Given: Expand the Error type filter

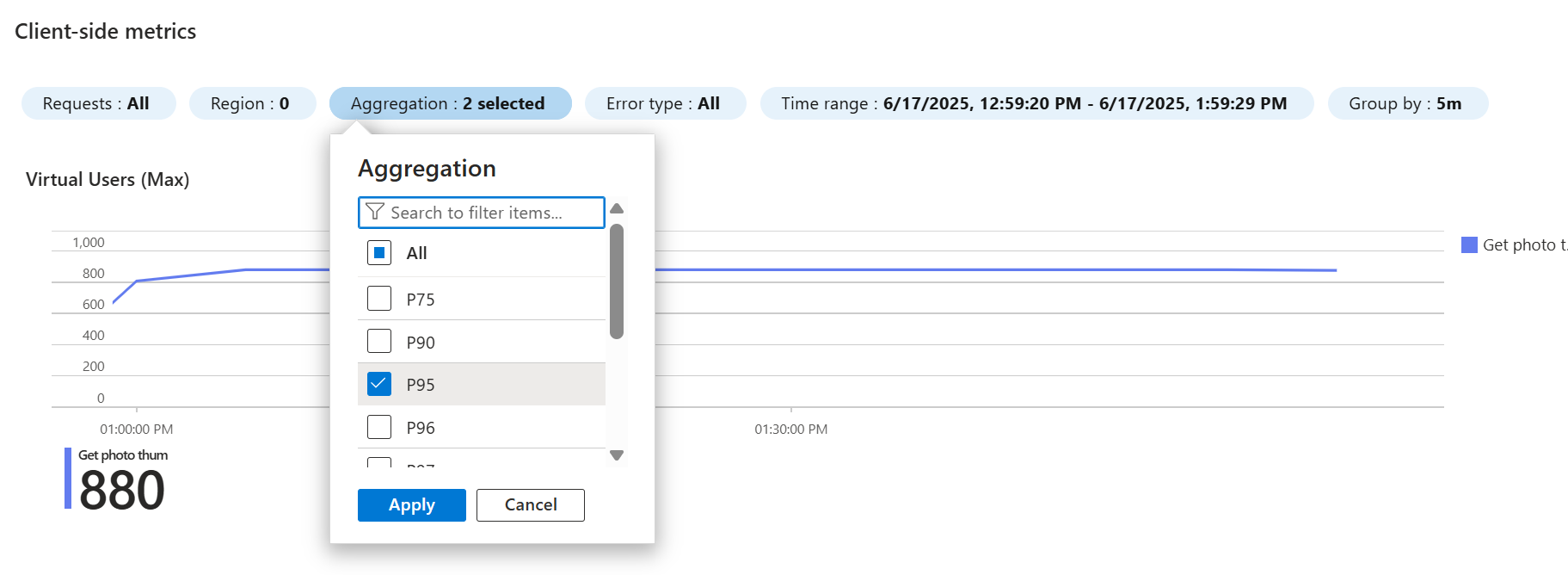Looking at the screenshot, I should point(663,104).
